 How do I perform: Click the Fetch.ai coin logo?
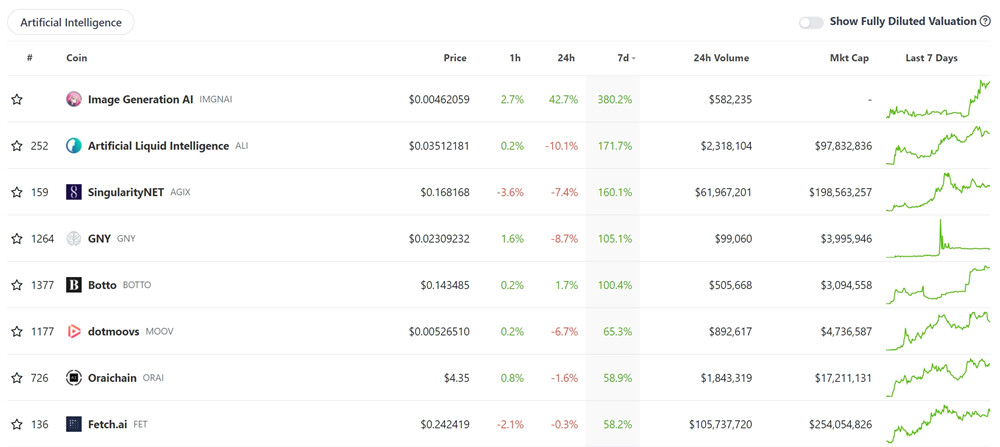click(x=74, y=424)
